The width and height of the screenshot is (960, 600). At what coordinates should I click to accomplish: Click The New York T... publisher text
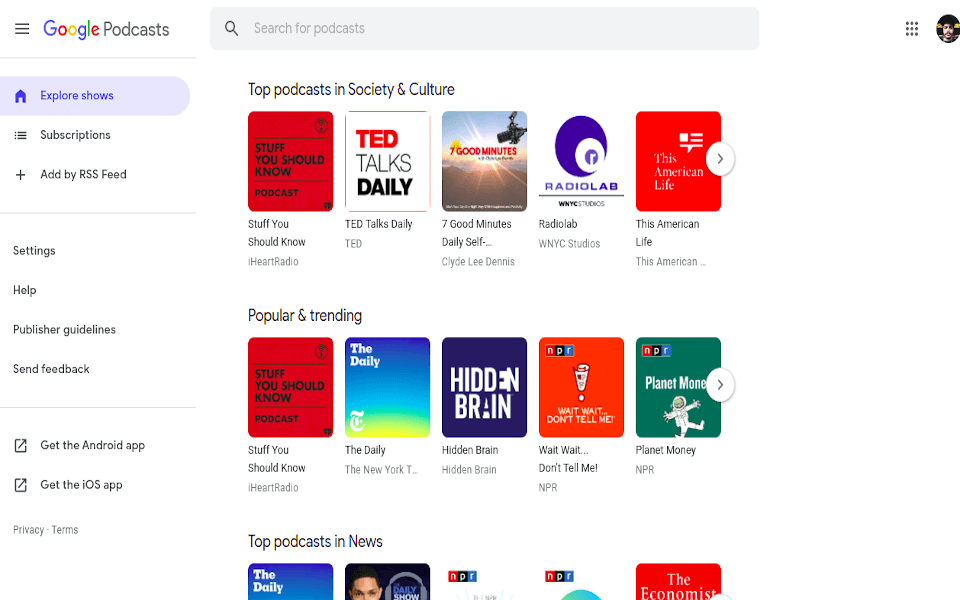(x=381, y=470)
